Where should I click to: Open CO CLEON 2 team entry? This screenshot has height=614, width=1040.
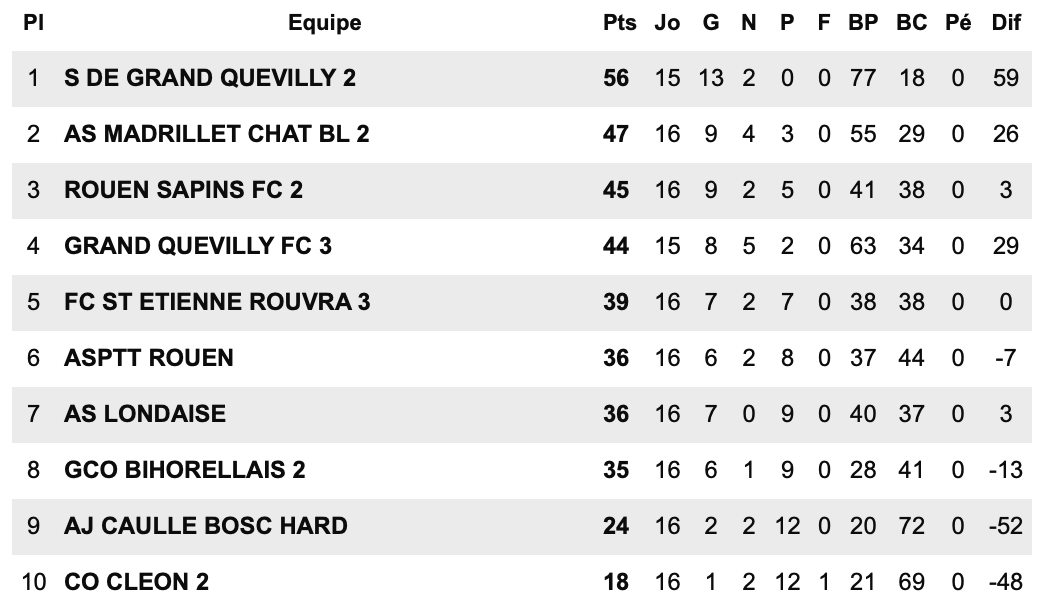pos(136,582)
